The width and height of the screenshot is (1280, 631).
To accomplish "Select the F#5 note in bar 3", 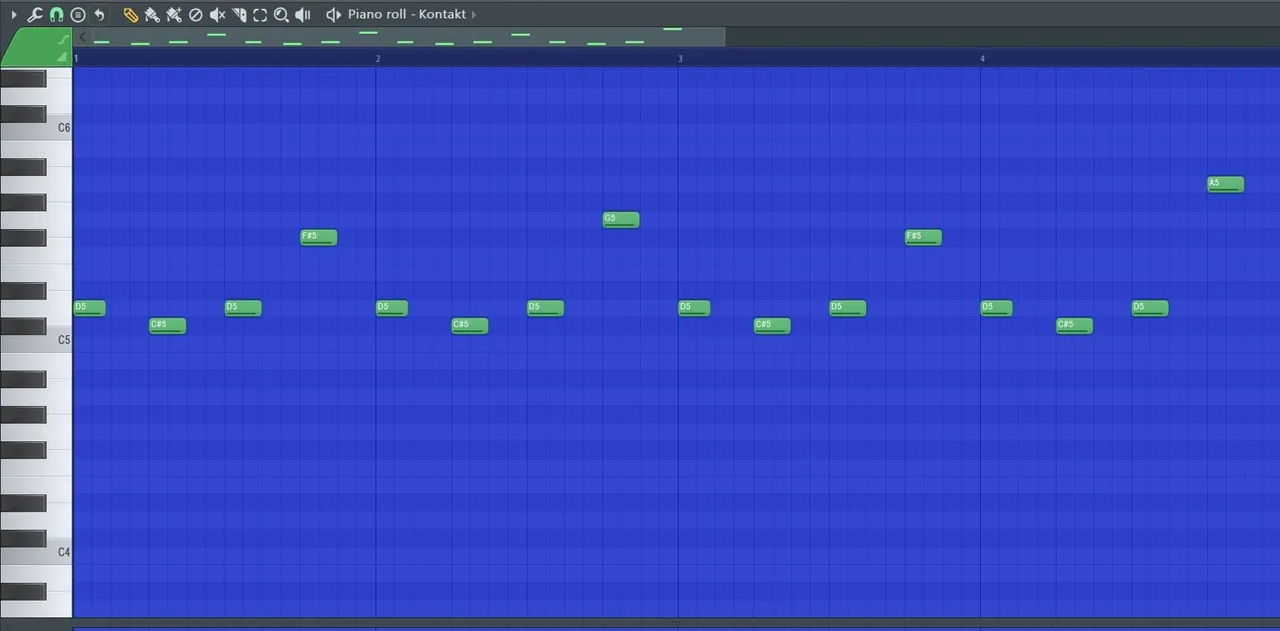I will (x=923, y=238).
